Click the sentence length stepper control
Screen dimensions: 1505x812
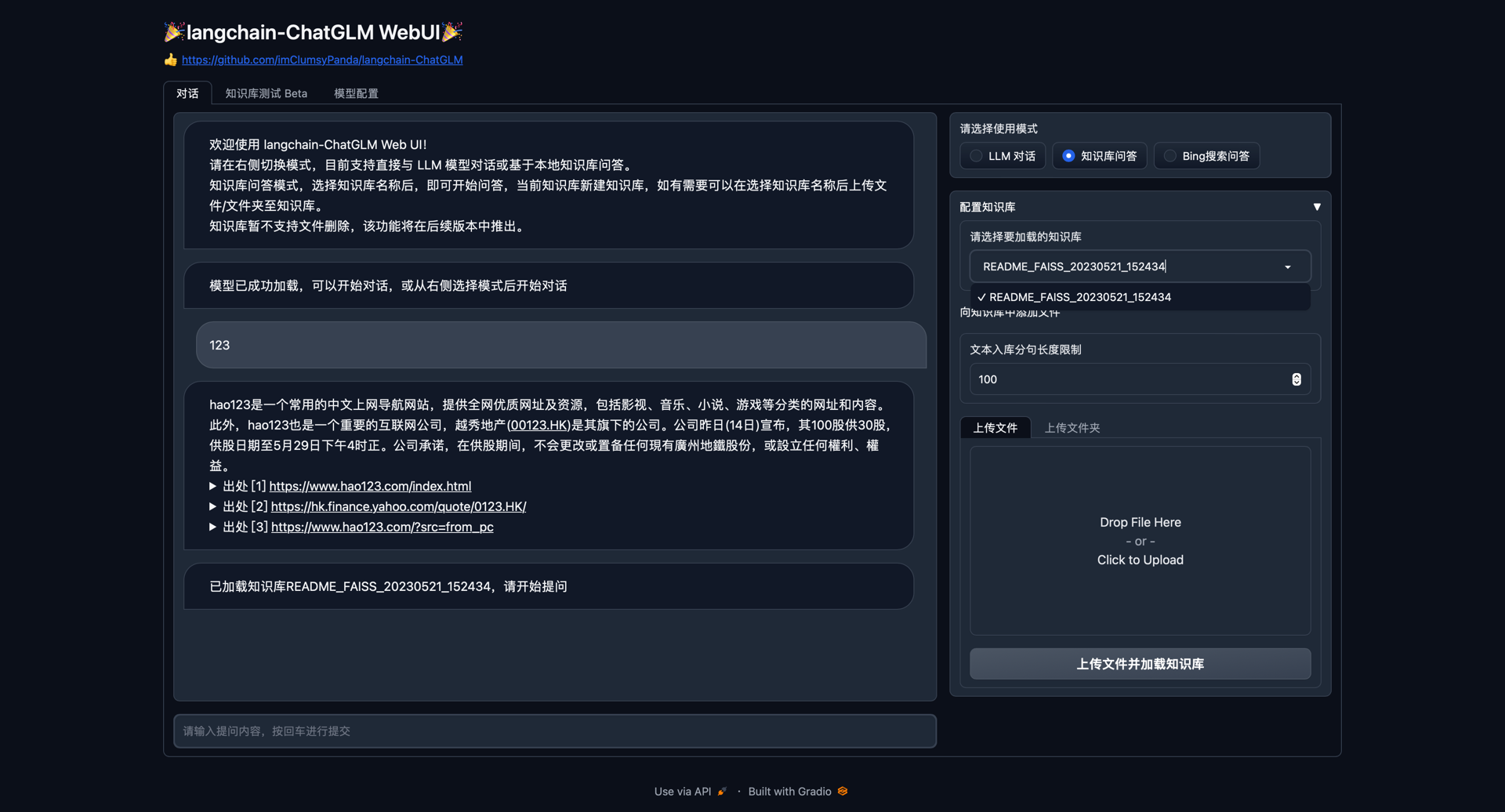pyautogui.click(x=1296, y=379)
